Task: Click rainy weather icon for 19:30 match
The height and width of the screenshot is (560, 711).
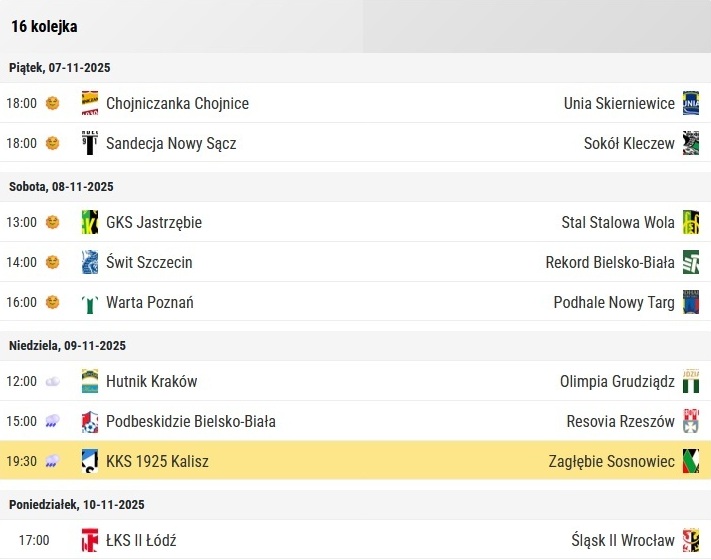Action: [52, 461]
